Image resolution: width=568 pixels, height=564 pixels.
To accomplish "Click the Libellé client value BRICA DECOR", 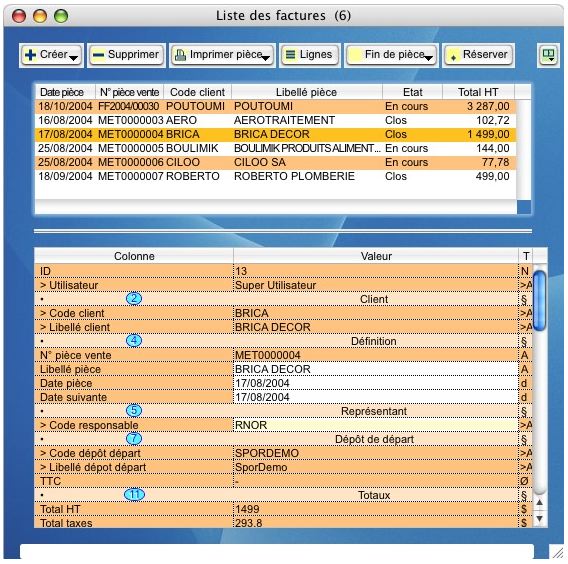I will (376, 327).
